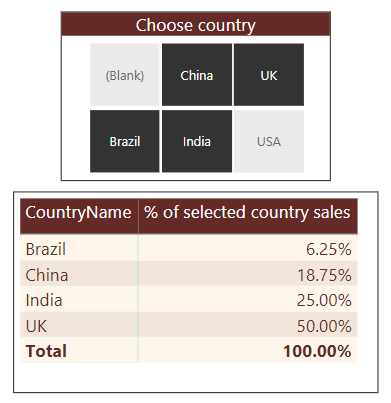
Task: Deselect the UK slicer tile
Action: tap(269, 75)
